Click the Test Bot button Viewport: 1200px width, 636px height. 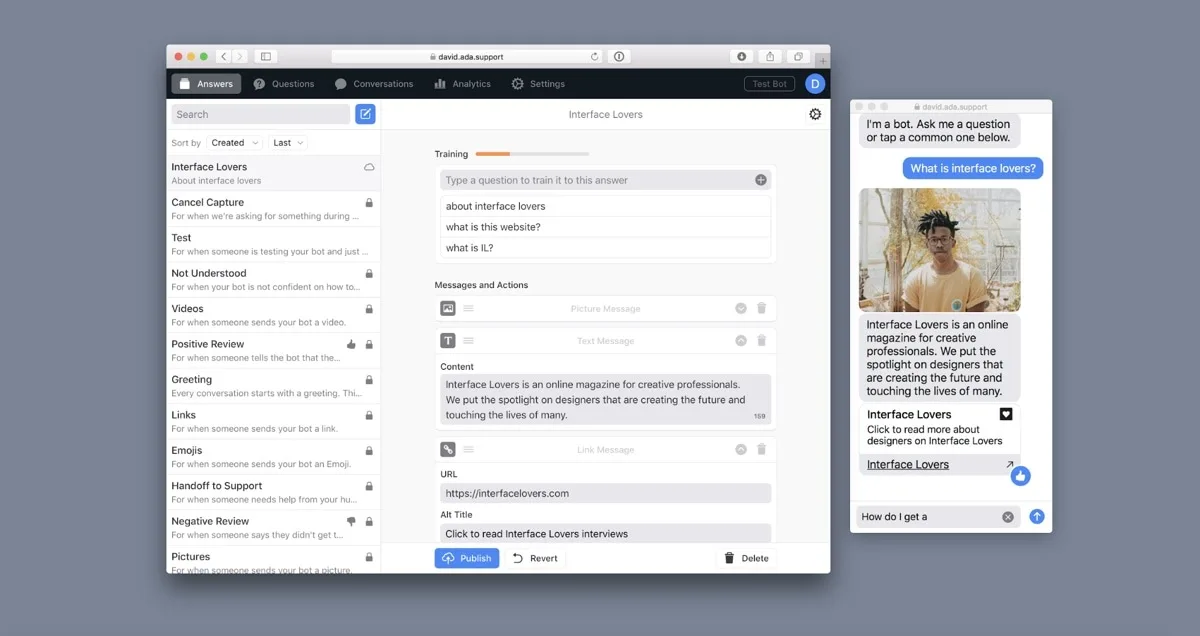pos(769,84)
